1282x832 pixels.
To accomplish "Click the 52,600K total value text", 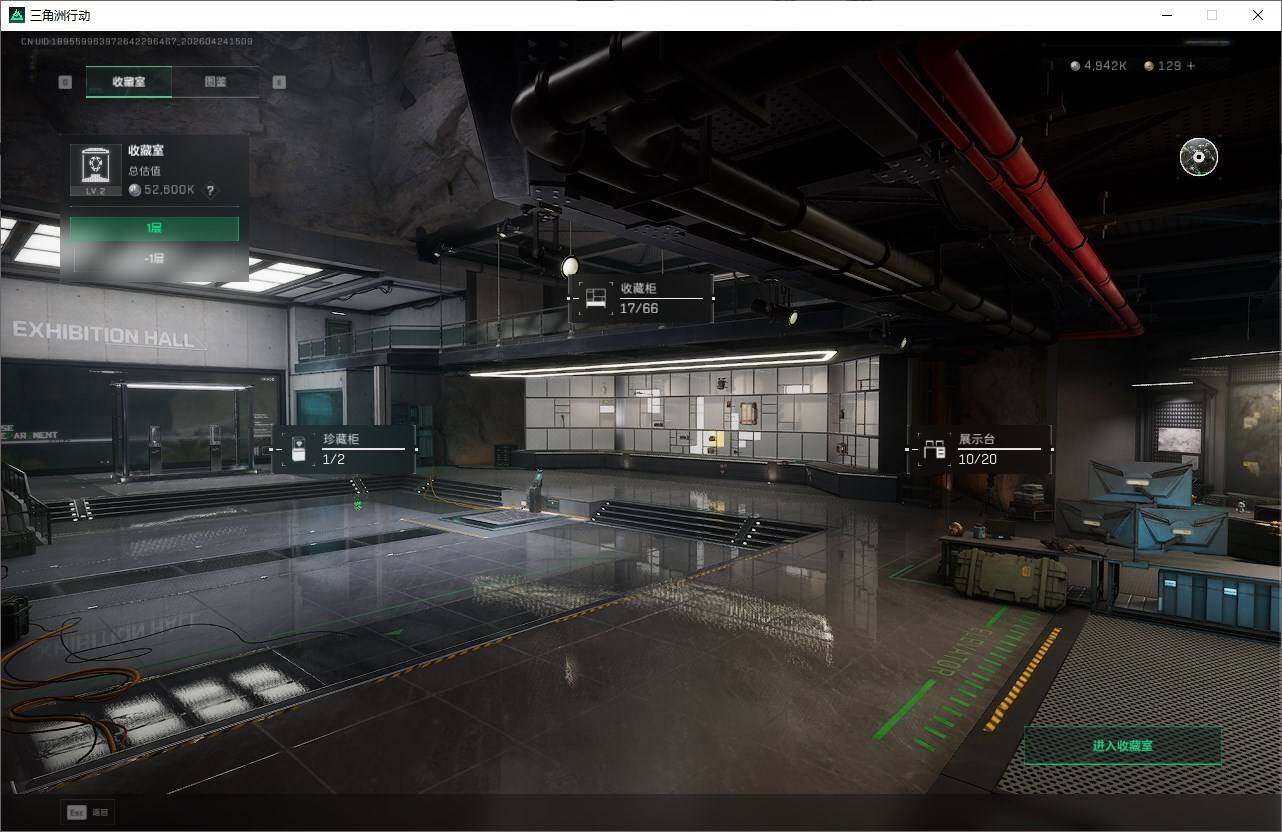I will pos(170,190).
